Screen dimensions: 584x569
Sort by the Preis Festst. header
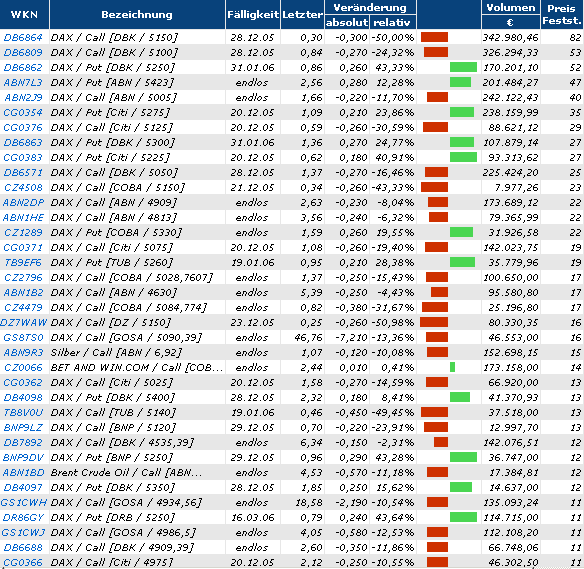[562, 15]
